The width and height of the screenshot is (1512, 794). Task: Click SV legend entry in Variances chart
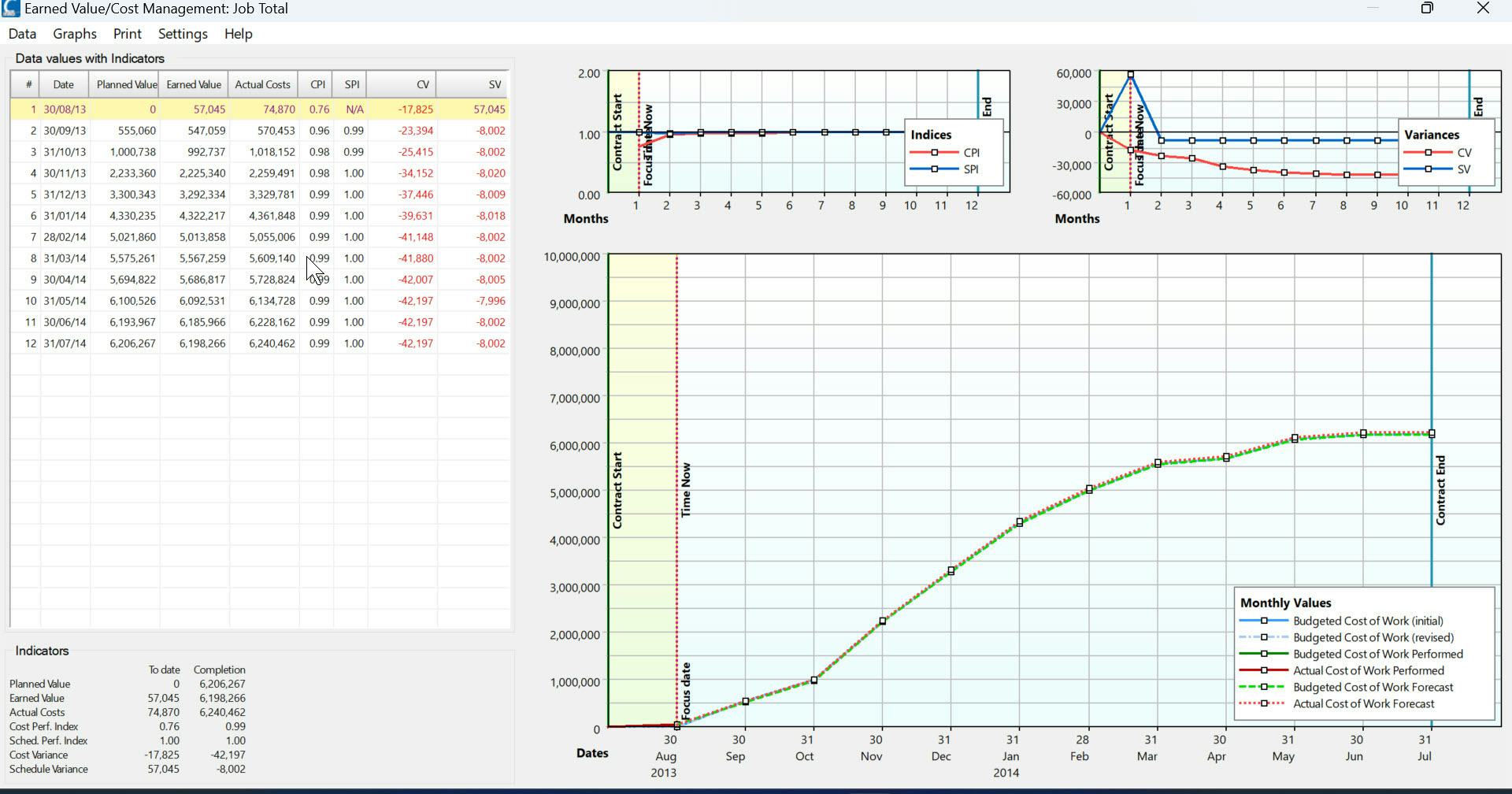click(x=1437, y=169)
